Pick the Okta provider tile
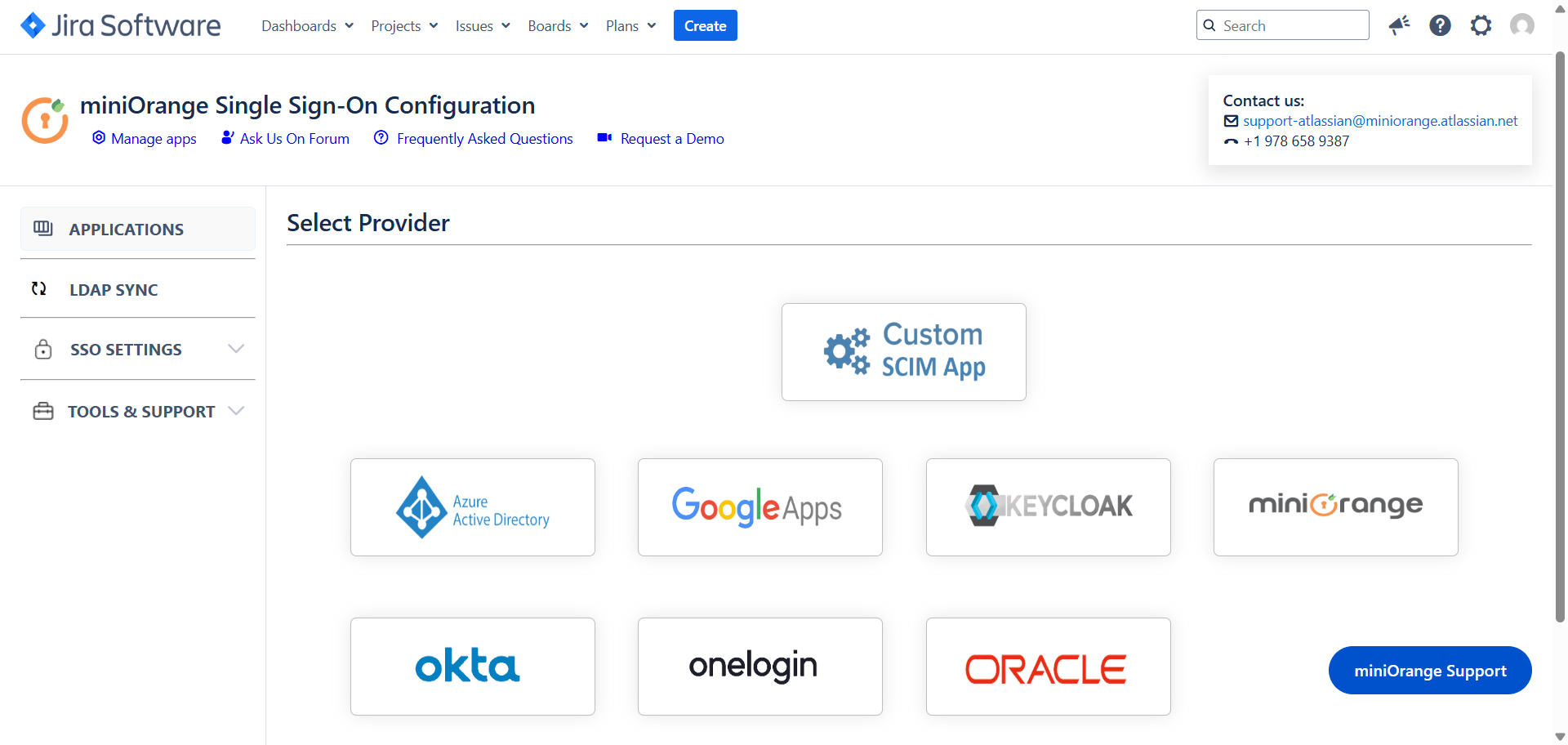Viewport: 1568px width, 745px height. click(x=473, y=667)
